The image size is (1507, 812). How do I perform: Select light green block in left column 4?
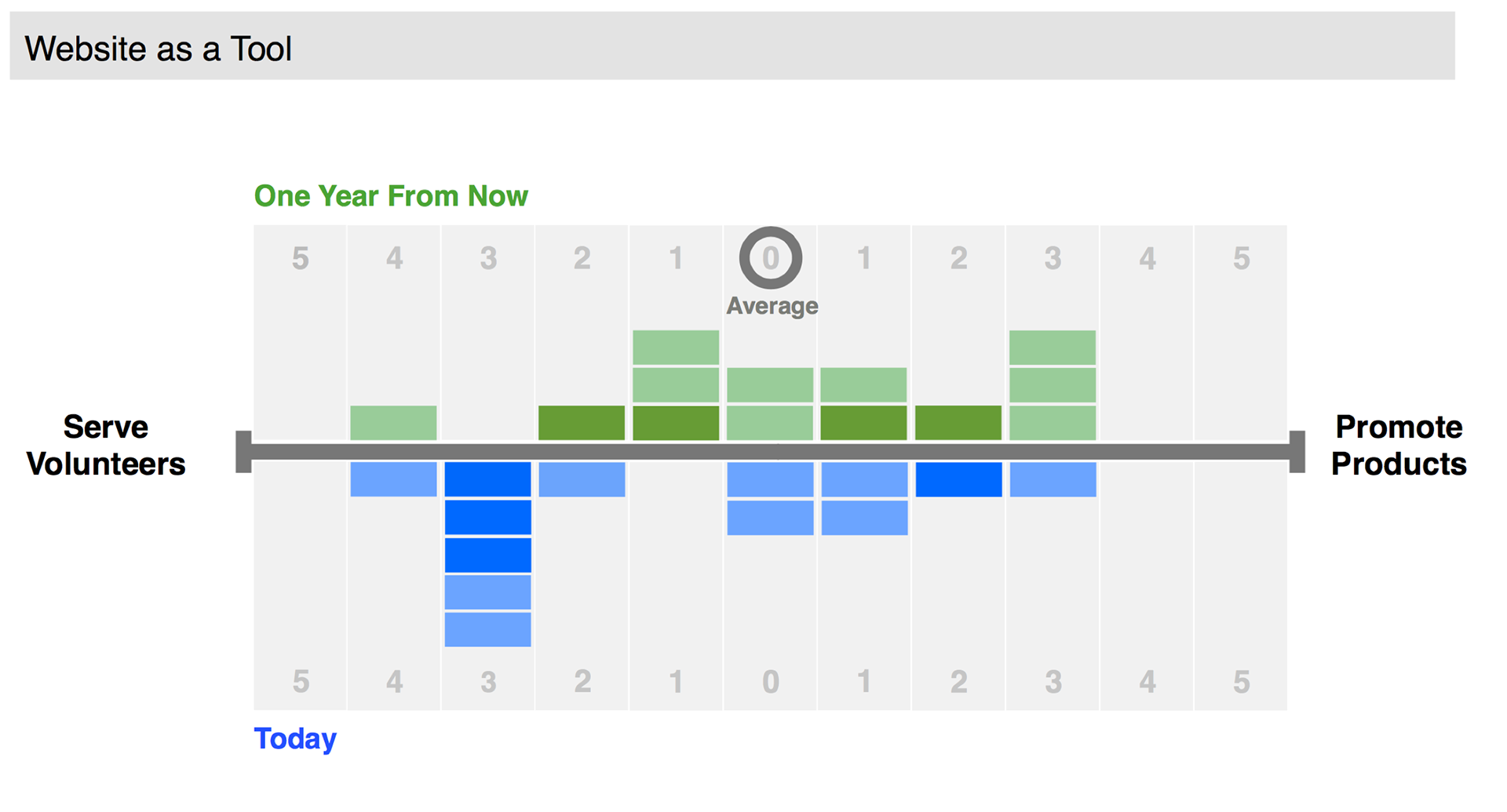393,423
